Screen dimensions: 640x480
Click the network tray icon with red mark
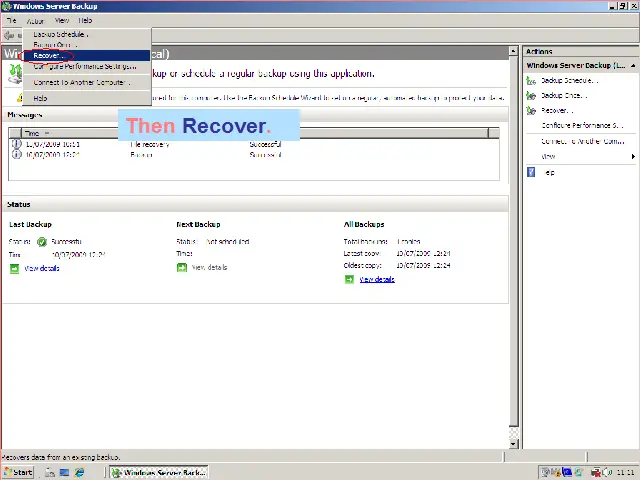(596, 472)
